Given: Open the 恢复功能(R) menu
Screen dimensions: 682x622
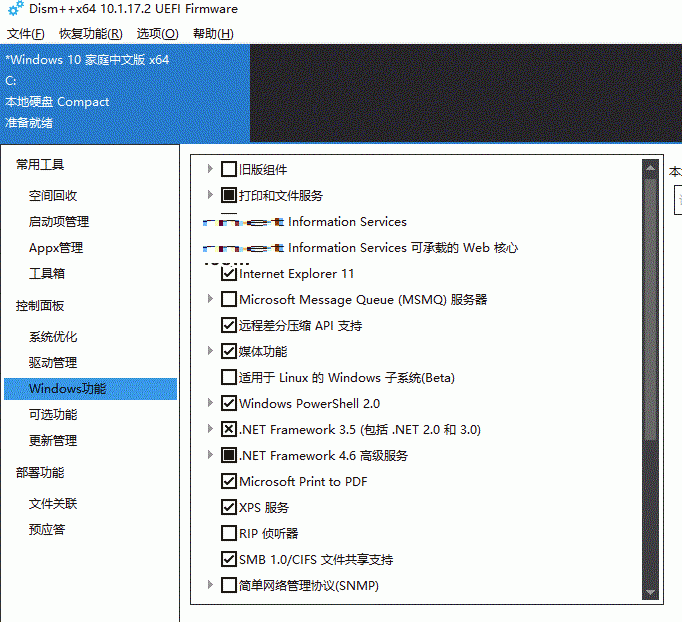Looking at the screenshot, I should point(90,34).
